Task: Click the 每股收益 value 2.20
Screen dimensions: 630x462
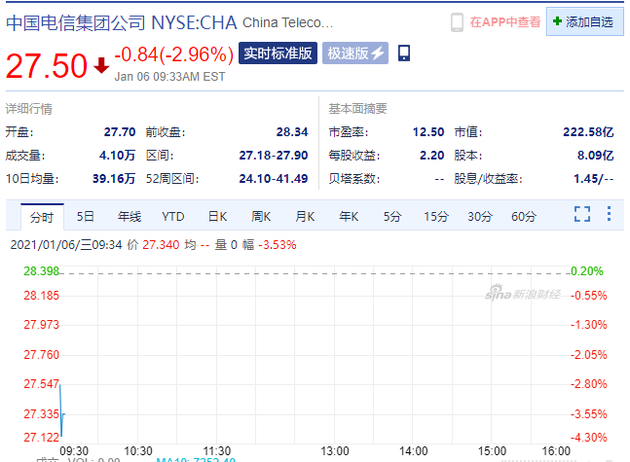Action: (432, 155)
